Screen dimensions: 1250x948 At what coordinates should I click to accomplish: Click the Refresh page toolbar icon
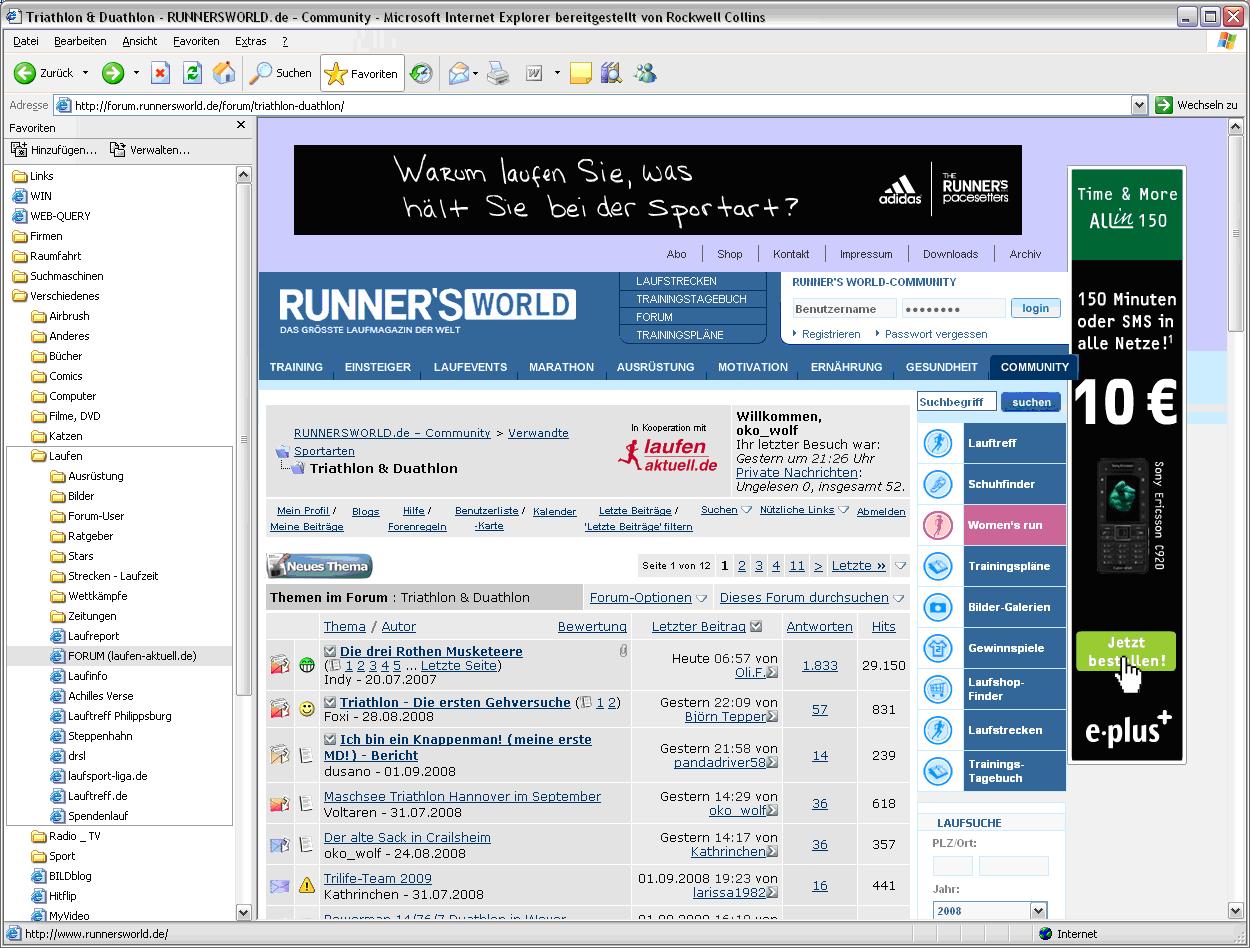pyautogui.click(x=192, y=73)
